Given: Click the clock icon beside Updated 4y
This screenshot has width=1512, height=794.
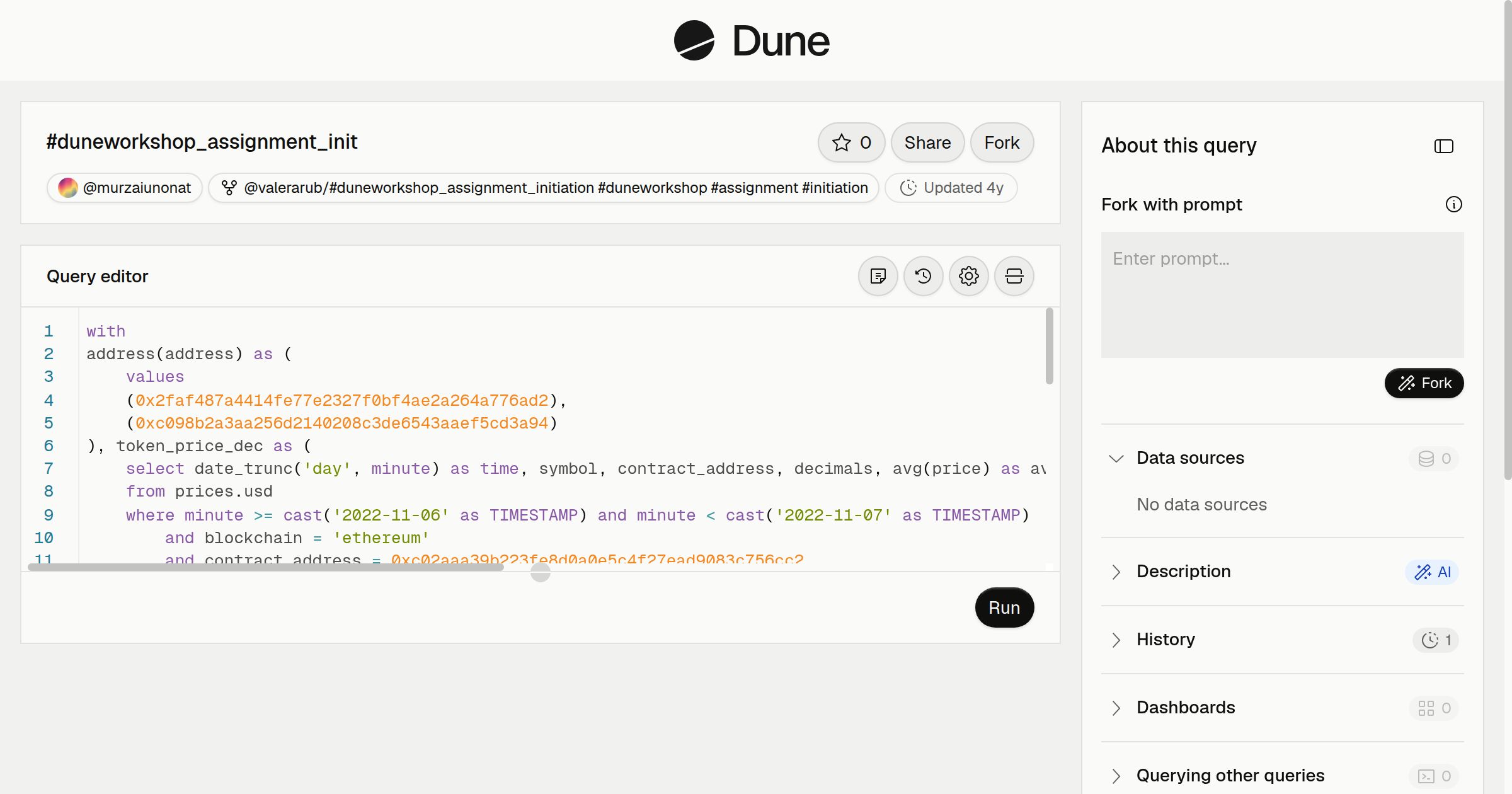Looking at the screenshot, I should coord(908,188).
